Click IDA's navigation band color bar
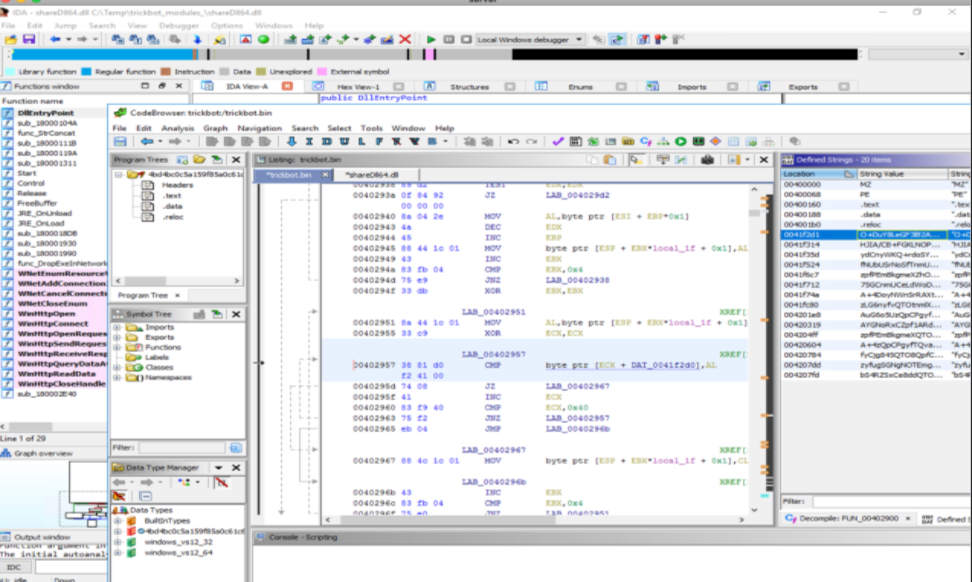This screenshot has height=582, width=972. [x=434, y=55]
